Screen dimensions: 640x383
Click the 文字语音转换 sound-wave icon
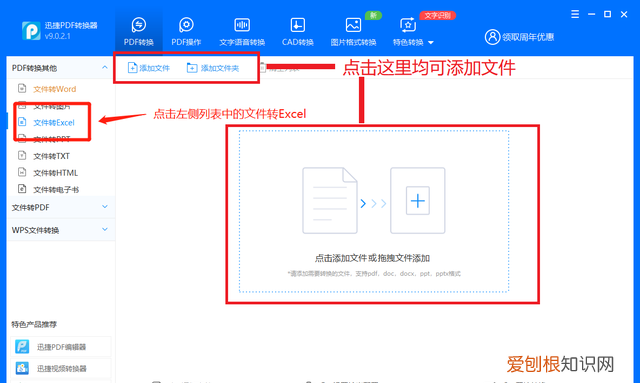tap(242, 25)
